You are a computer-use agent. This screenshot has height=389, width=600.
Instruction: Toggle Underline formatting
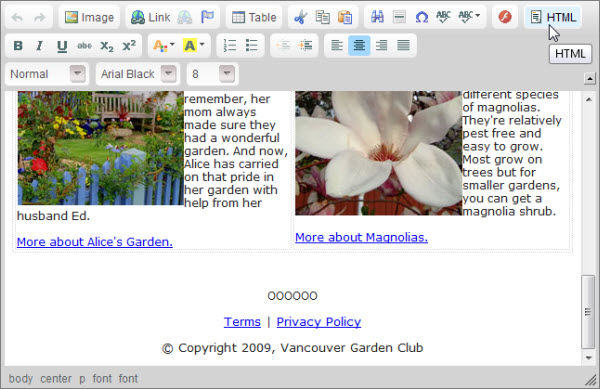click(62, 46)
